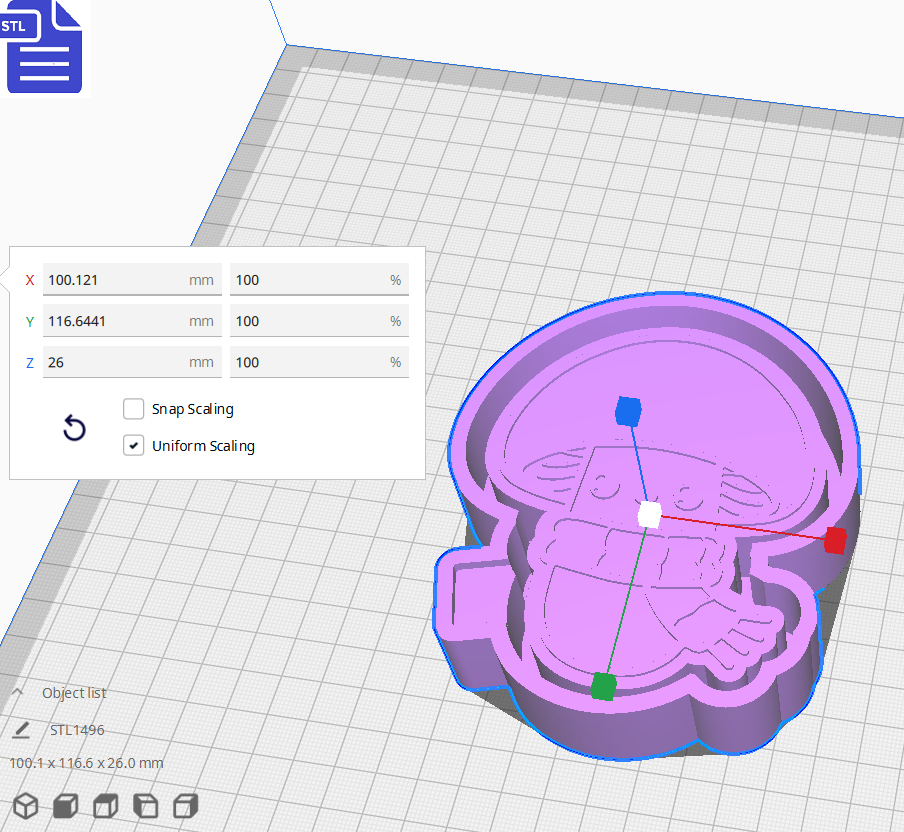Screen dimensions: 904x832
Task: Click the pencil icon beside STL1496
Action: click(x=22, y=730)
